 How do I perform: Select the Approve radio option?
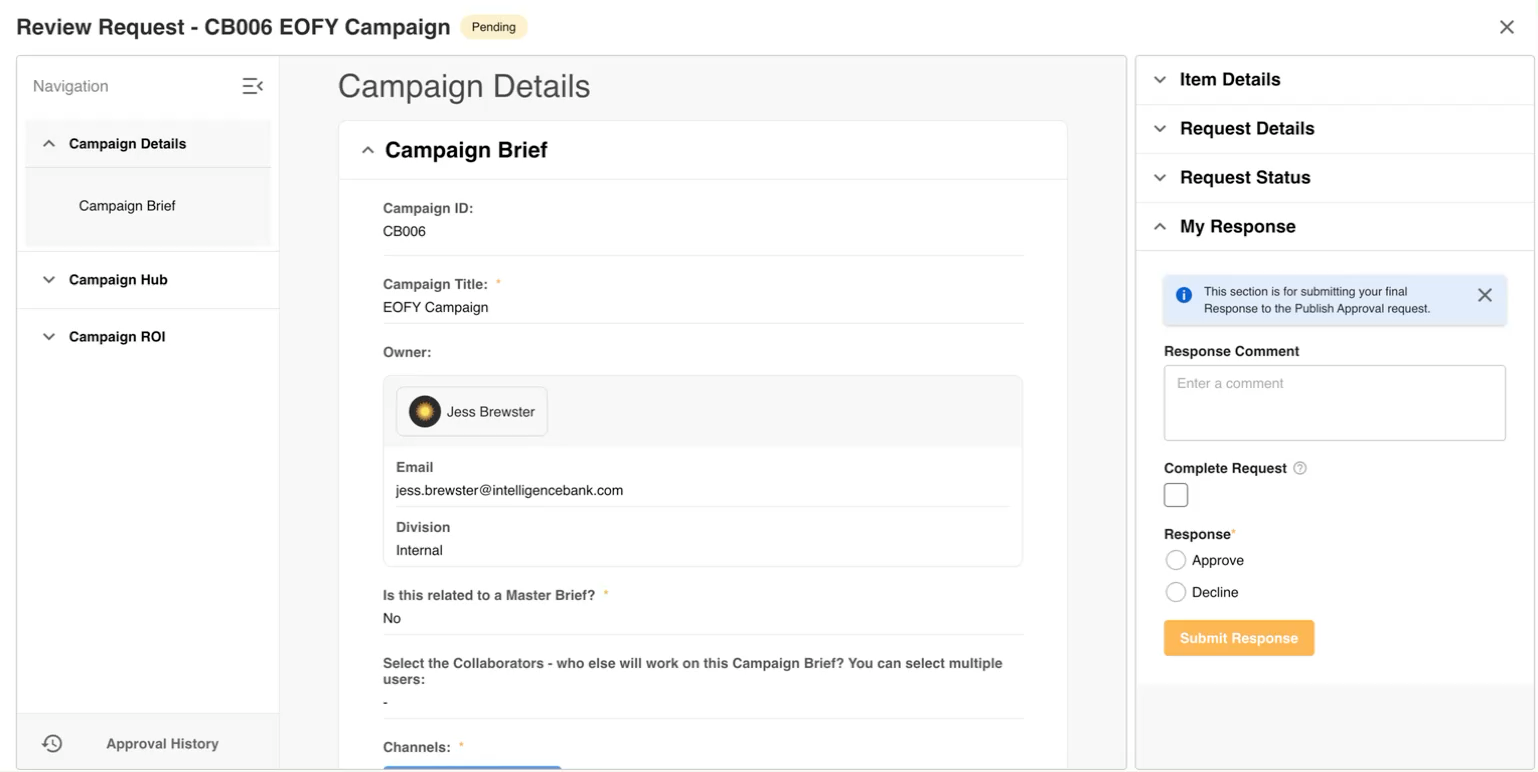1176,560
